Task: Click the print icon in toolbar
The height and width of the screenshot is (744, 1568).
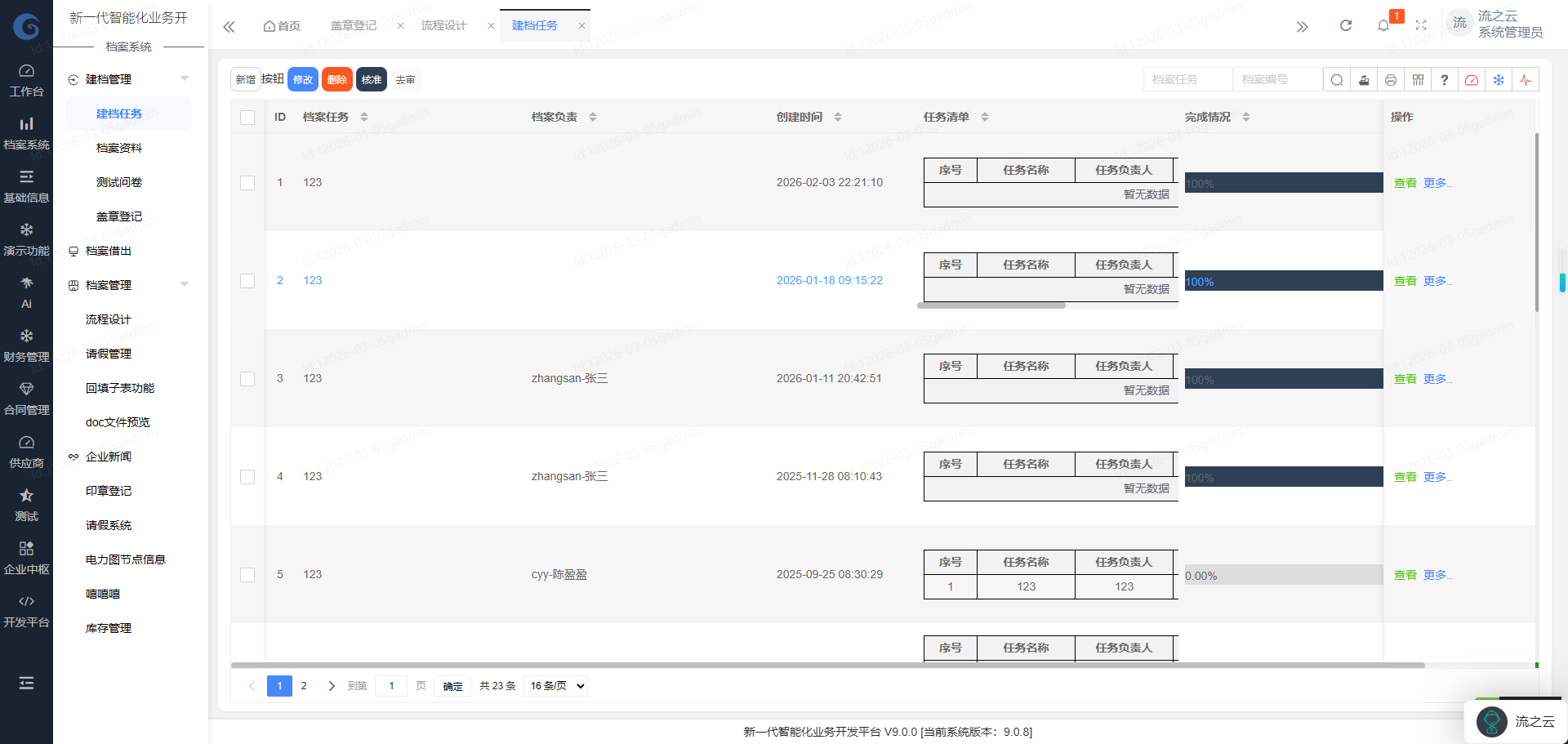Action: coord(1391,80)
